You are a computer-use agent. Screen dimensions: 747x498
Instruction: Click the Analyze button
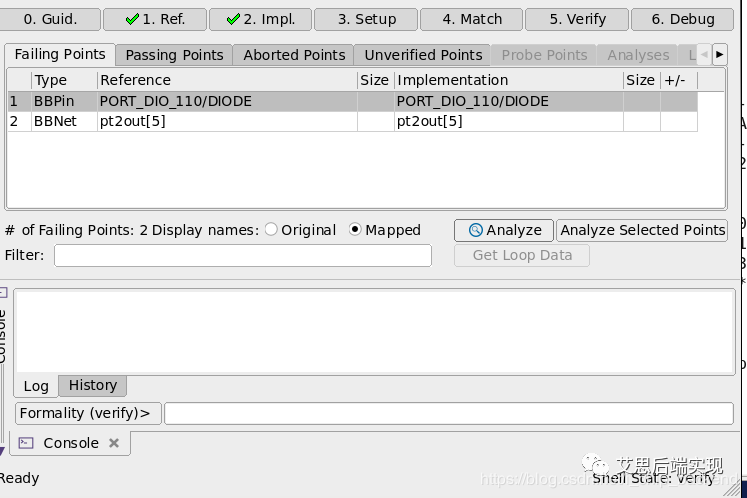pyautogui.click(x=504, y=230)
